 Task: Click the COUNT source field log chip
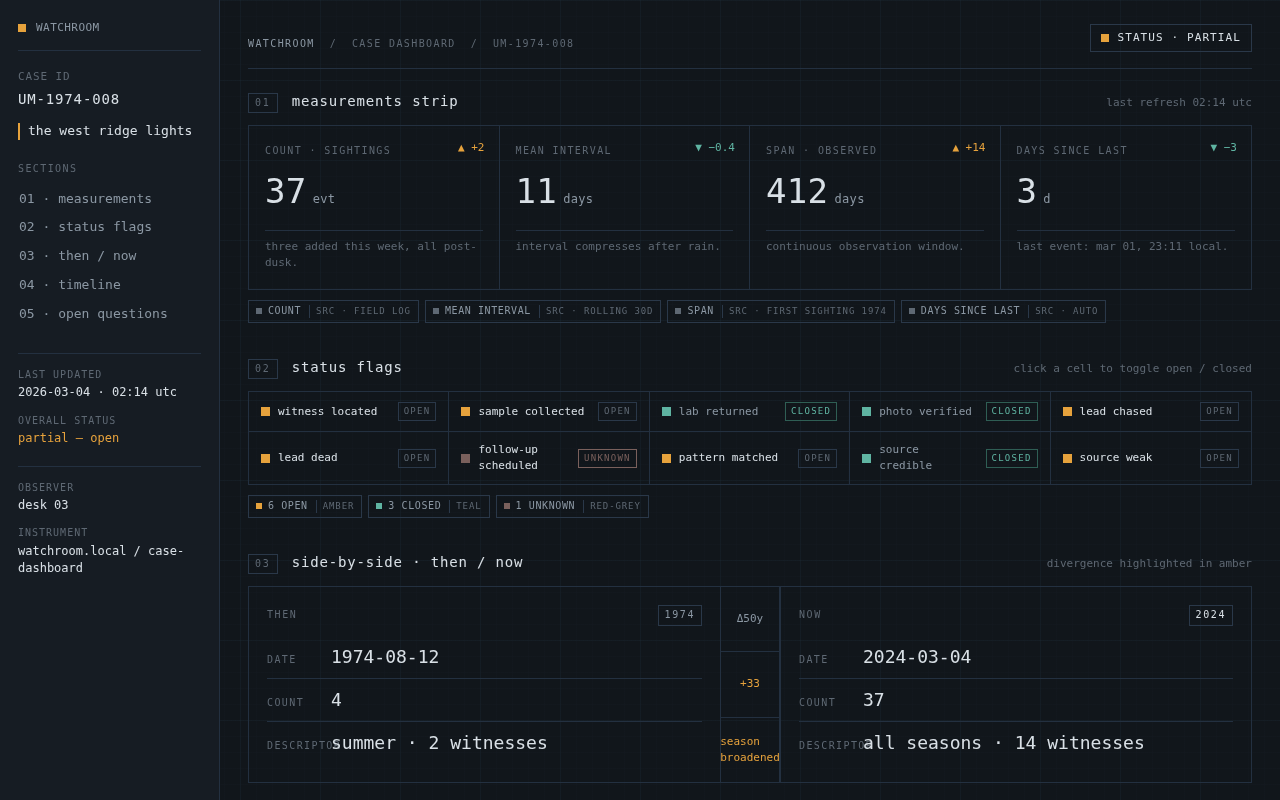tap(333, 311)
